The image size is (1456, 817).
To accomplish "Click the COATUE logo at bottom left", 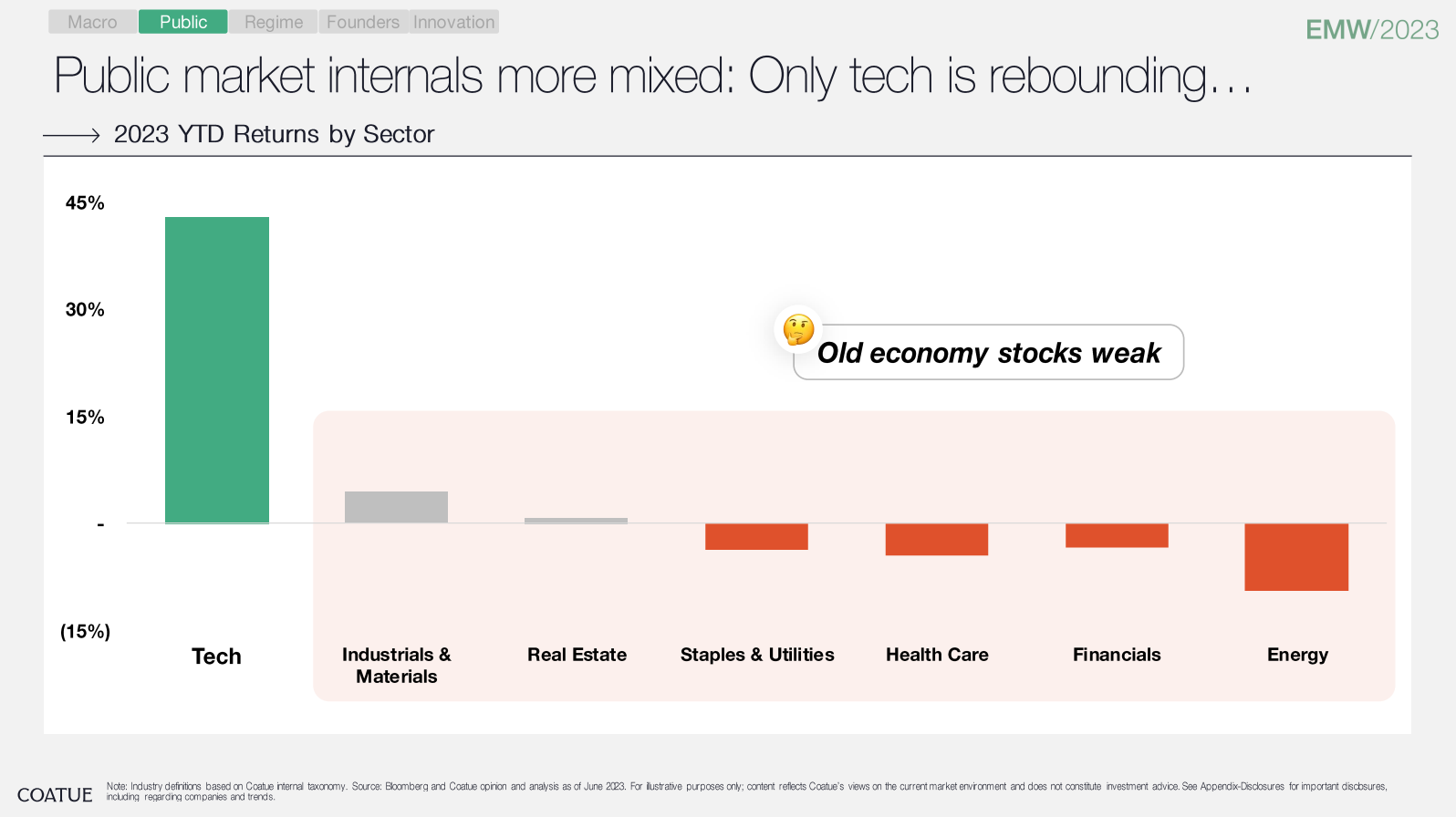I will (x=55, y=795).
